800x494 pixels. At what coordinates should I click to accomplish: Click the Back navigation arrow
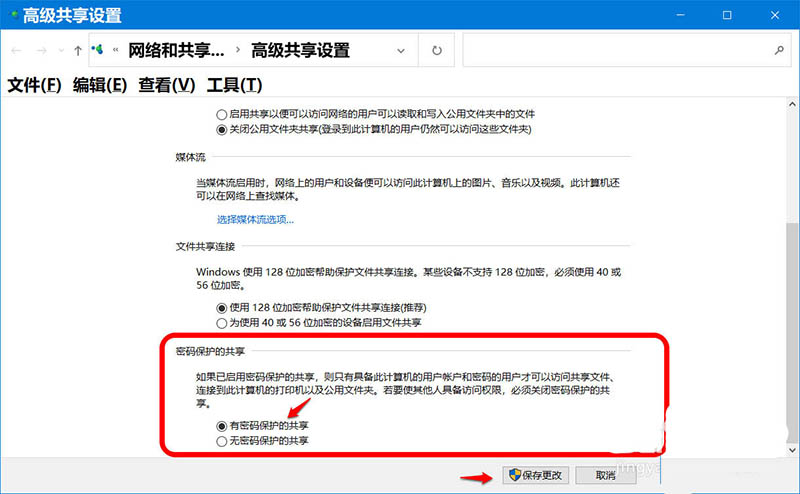click(16, 51)
